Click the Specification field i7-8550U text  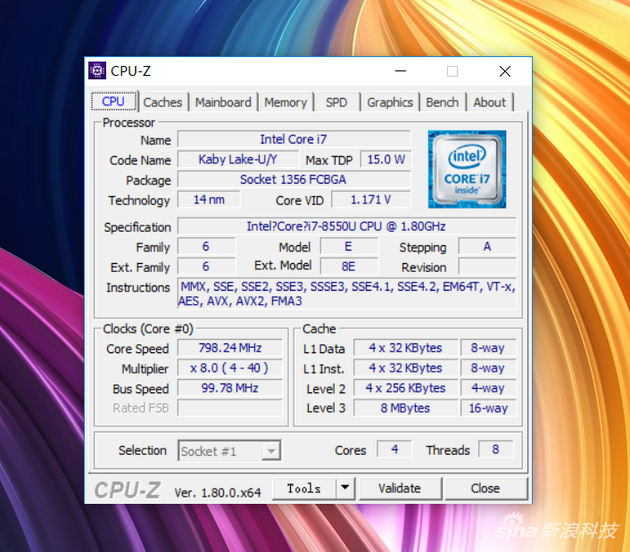click(346, 226)
